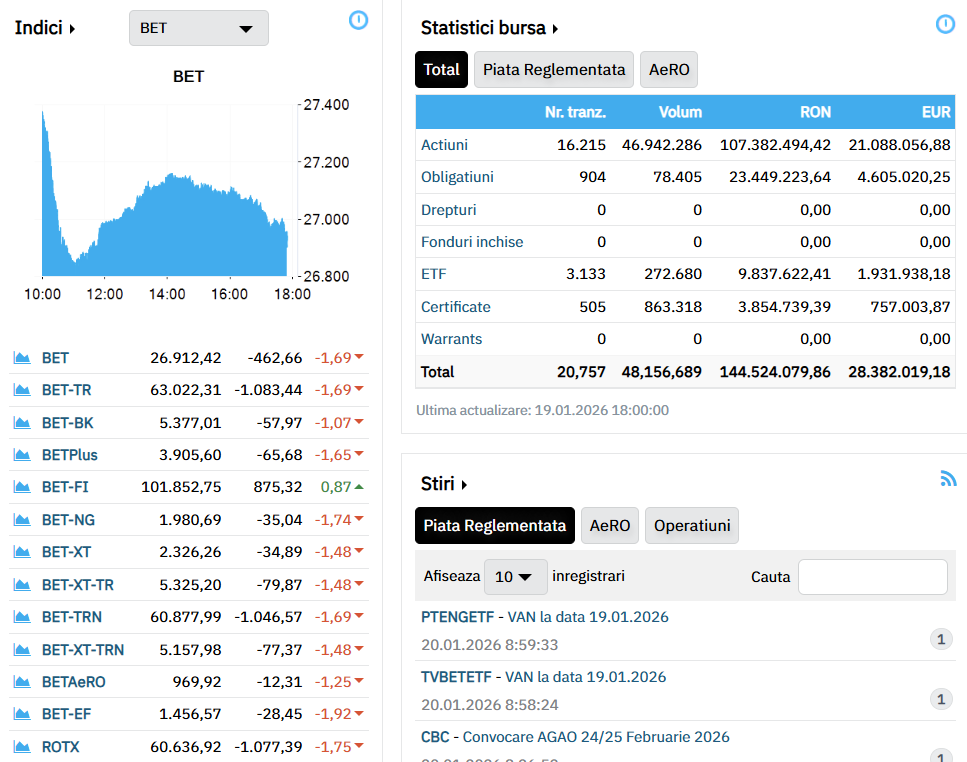This screenshot has width=967, height=762.
Task: Open PTENGETF VAN news item
Action: click(x=544, y=617)
